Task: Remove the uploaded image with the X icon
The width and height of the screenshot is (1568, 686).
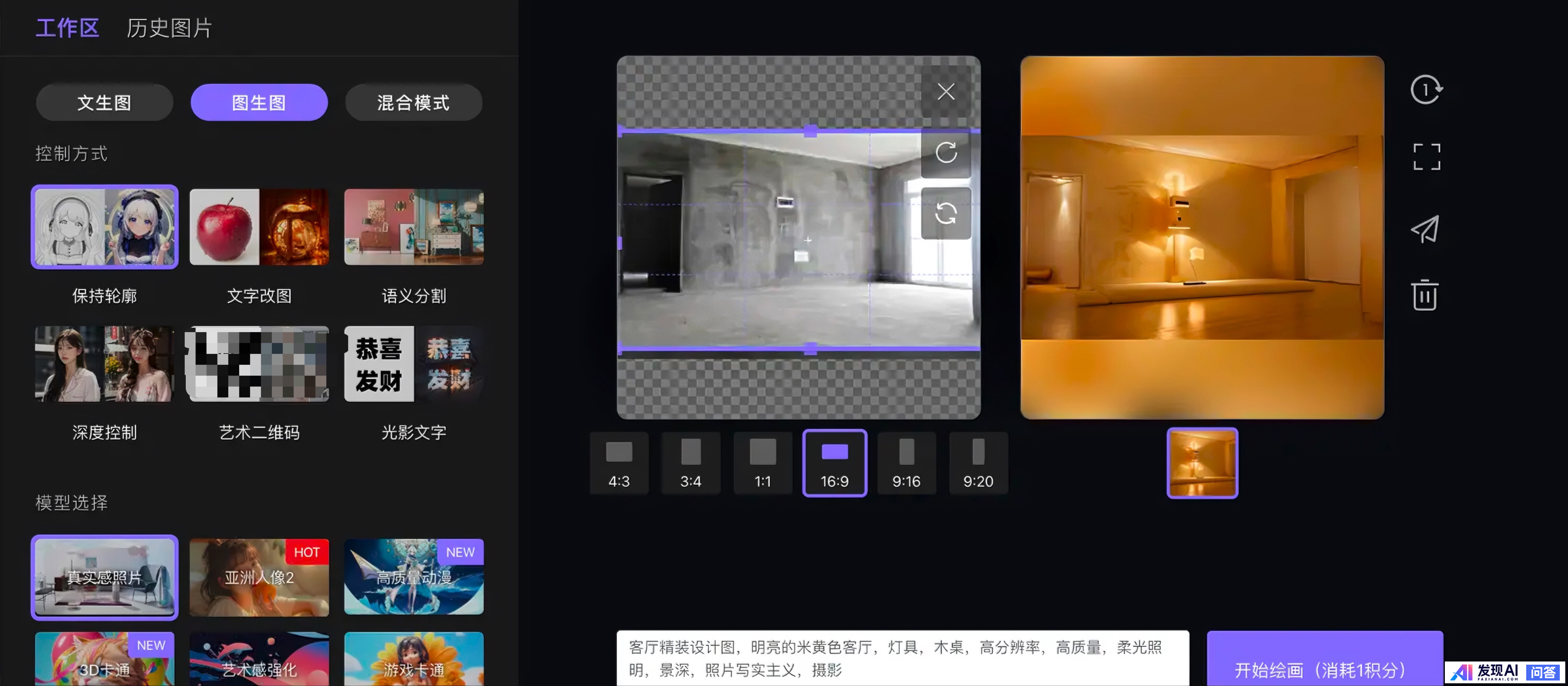Action: (945, 92)
